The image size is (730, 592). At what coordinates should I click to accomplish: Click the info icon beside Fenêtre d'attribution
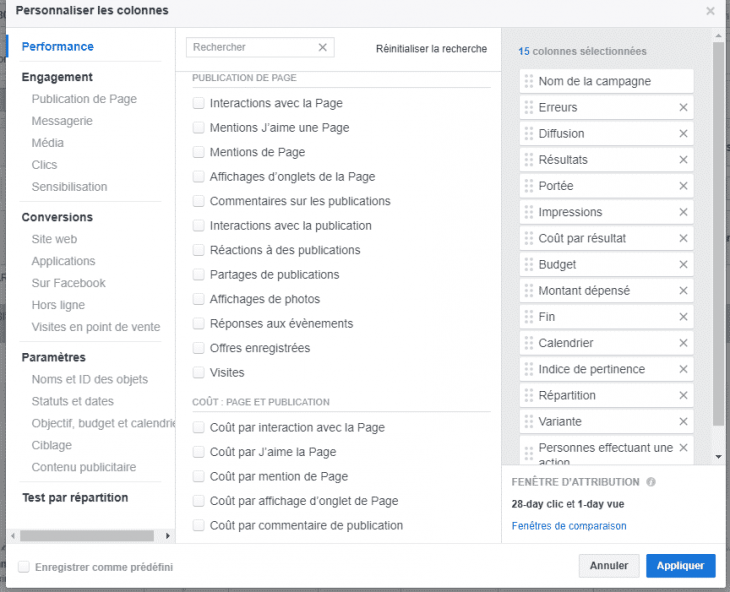[x=651, y=482]
